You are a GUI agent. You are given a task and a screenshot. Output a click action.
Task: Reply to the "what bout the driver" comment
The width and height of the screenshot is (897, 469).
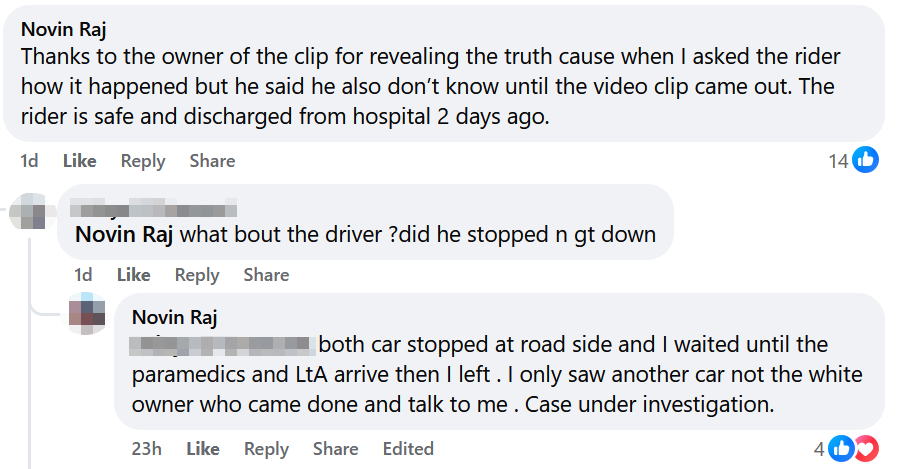[197, 275]
